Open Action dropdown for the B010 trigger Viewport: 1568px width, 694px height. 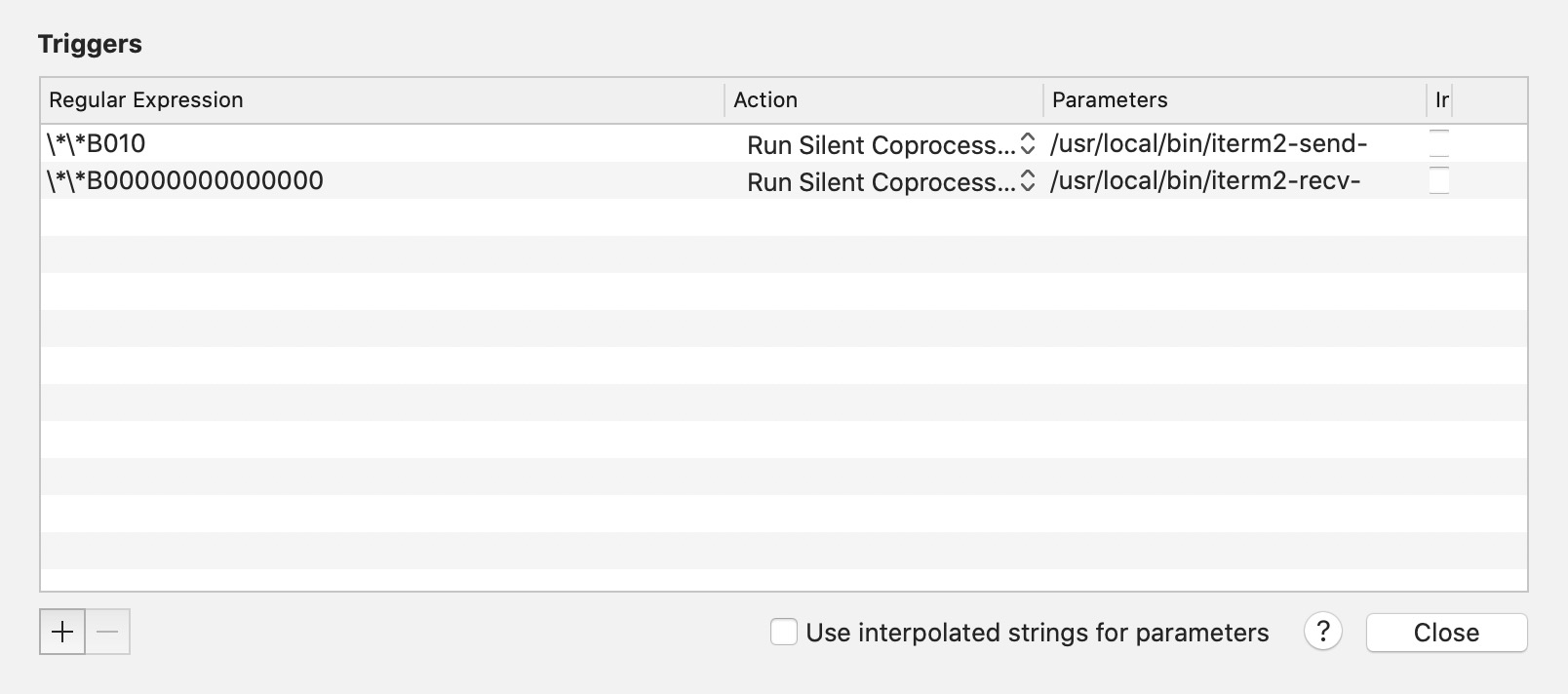[890, 145]
